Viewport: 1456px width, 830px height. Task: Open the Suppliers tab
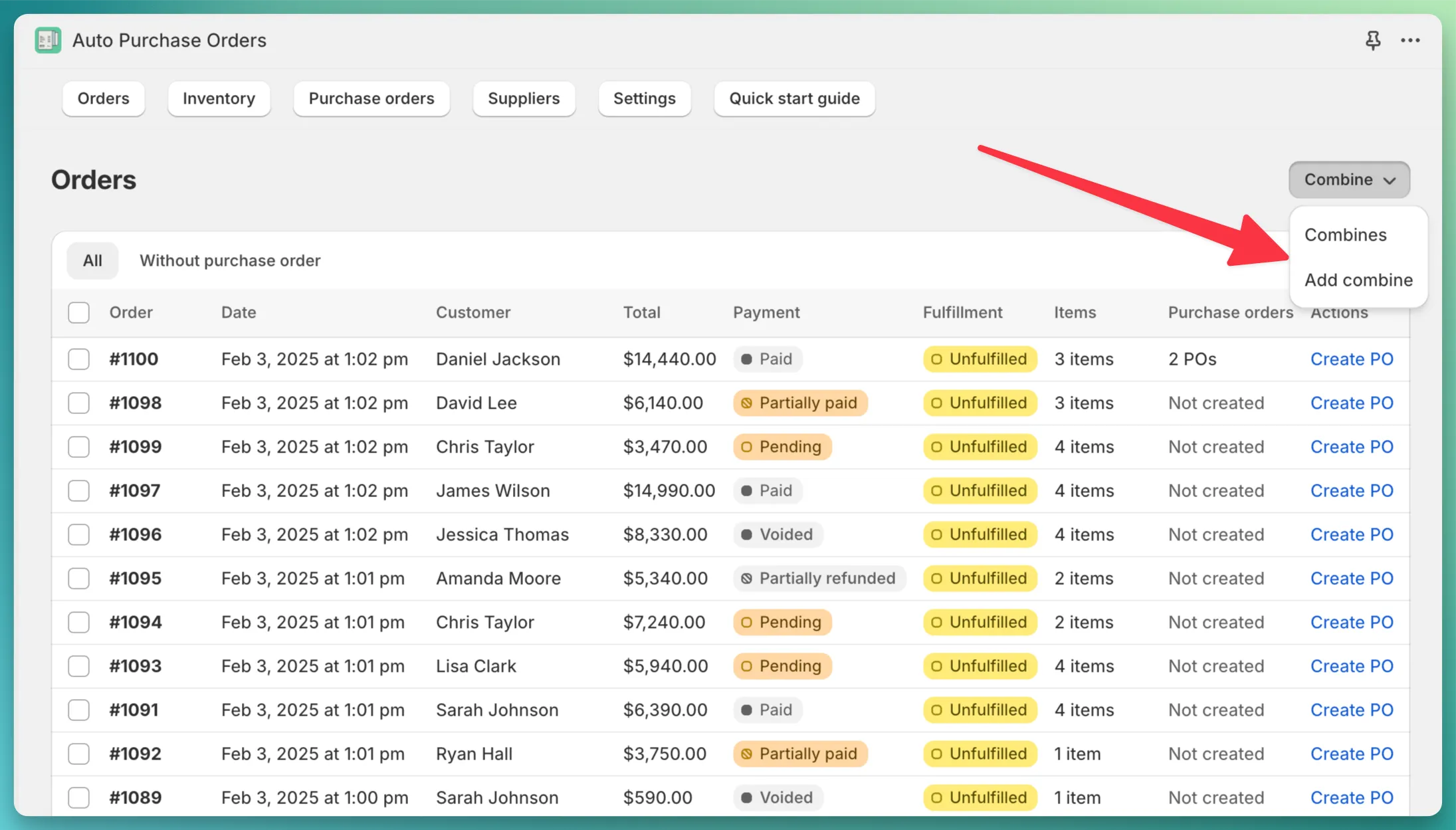tap(524, 98)
